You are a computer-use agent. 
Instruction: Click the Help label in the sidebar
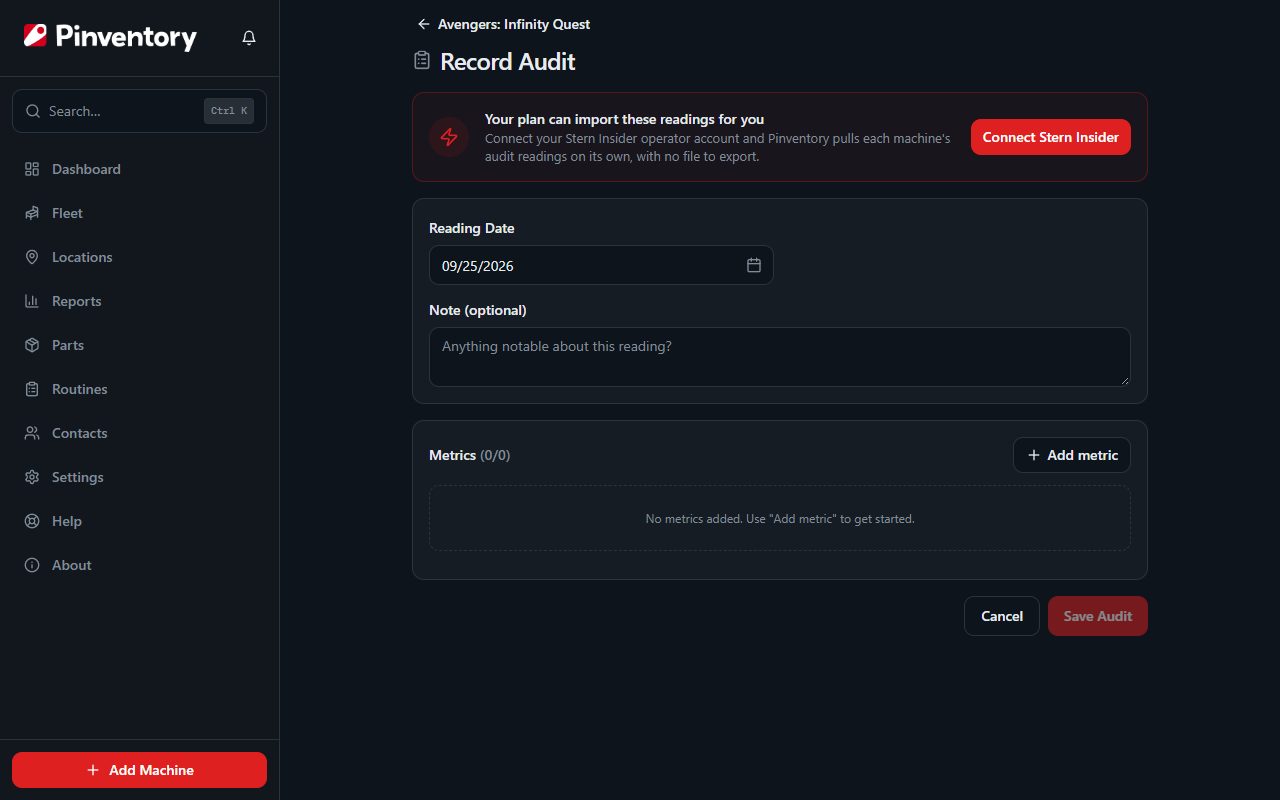(67, 521)
